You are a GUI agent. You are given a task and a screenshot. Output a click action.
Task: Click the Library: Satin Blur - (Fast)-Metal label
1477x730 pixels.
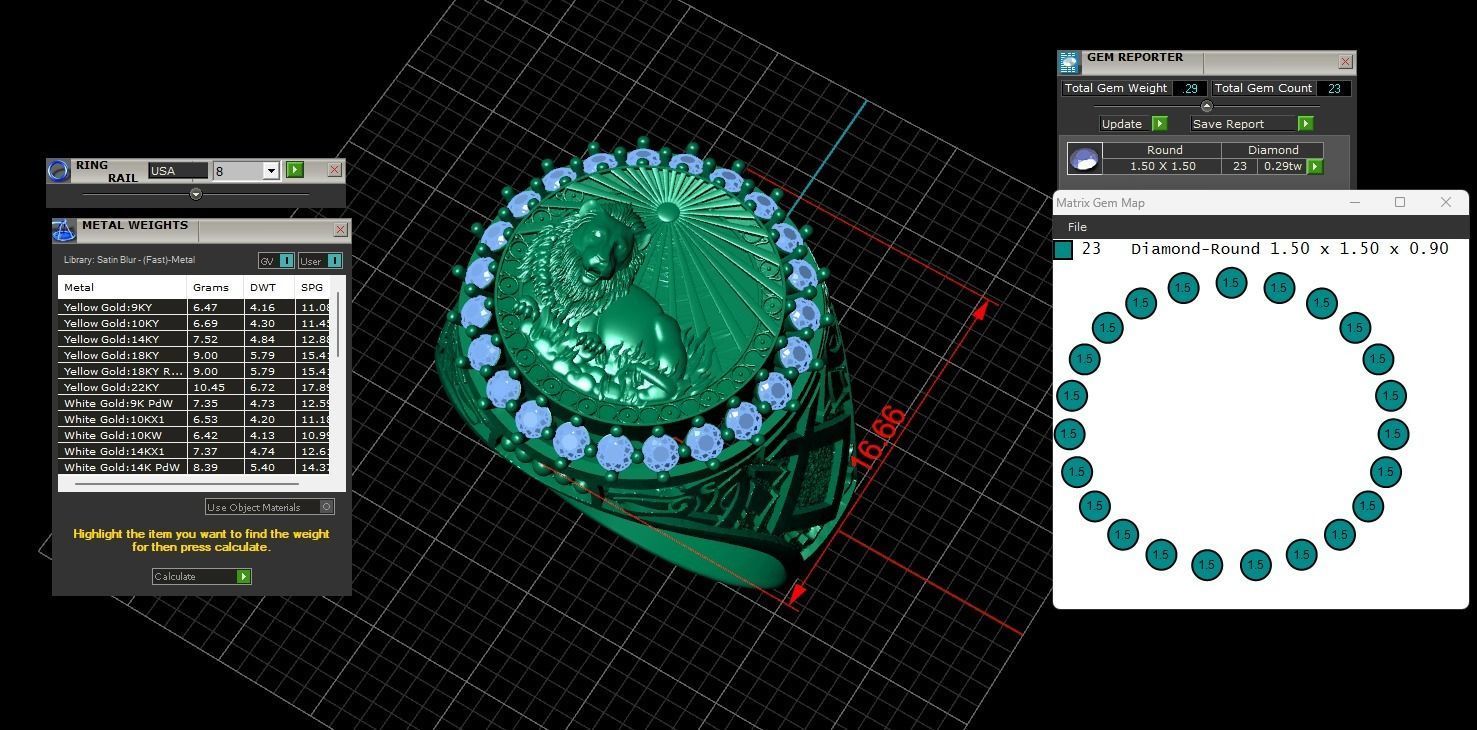(x=129, y=260)
